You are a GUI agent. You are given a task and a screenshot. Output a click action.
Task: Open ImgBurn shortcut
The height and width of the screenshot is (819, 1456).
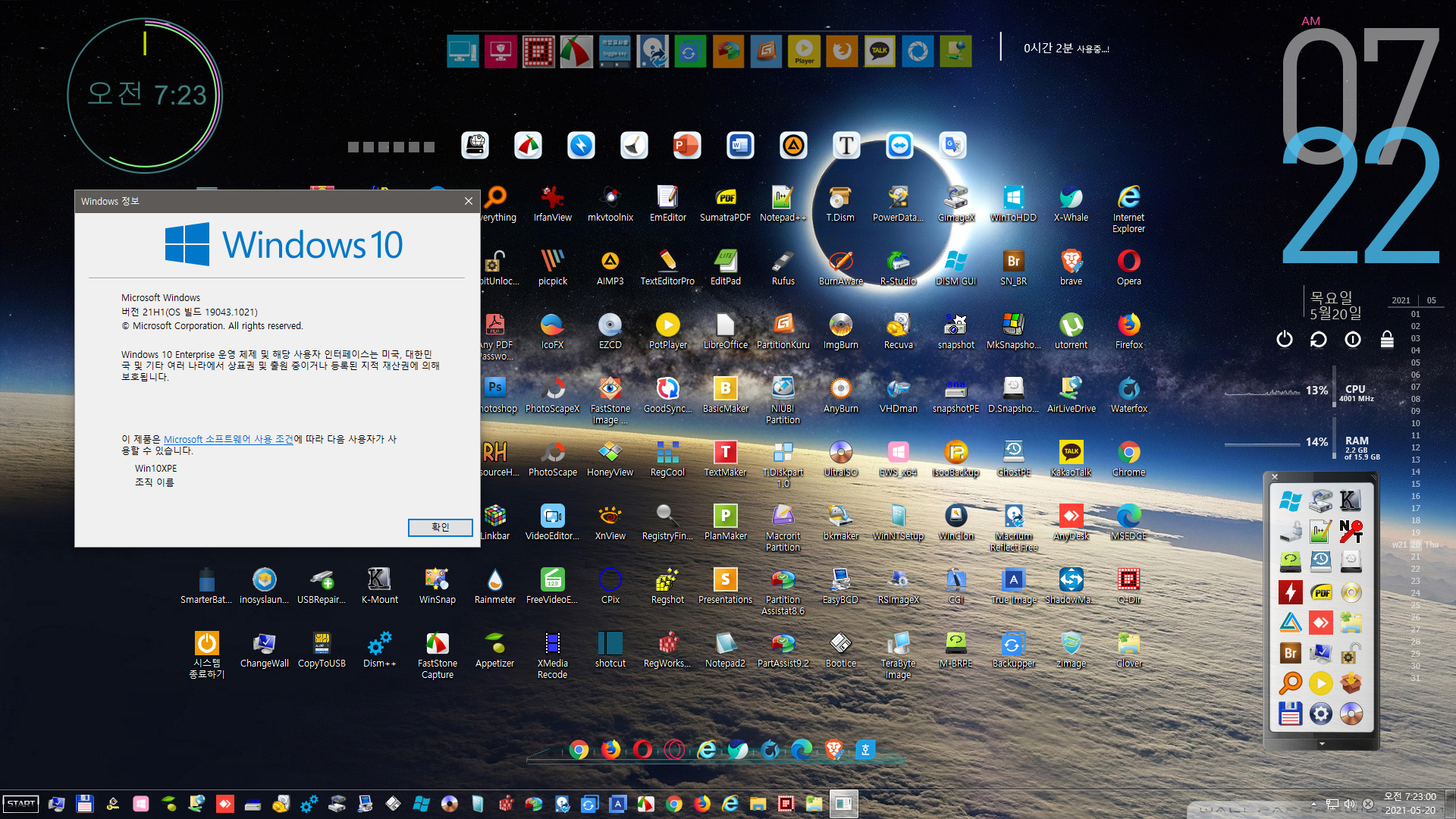pos(840,331)
